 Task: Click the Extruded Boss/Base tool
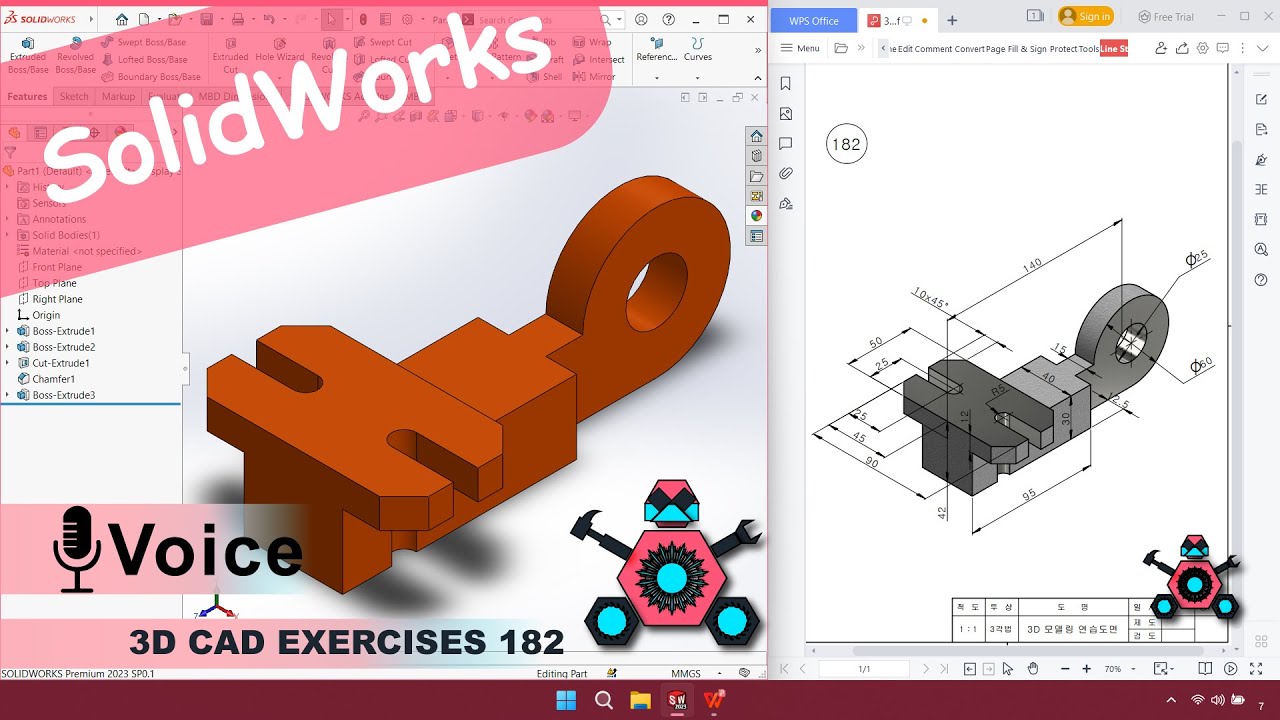(x=28, y=56)
